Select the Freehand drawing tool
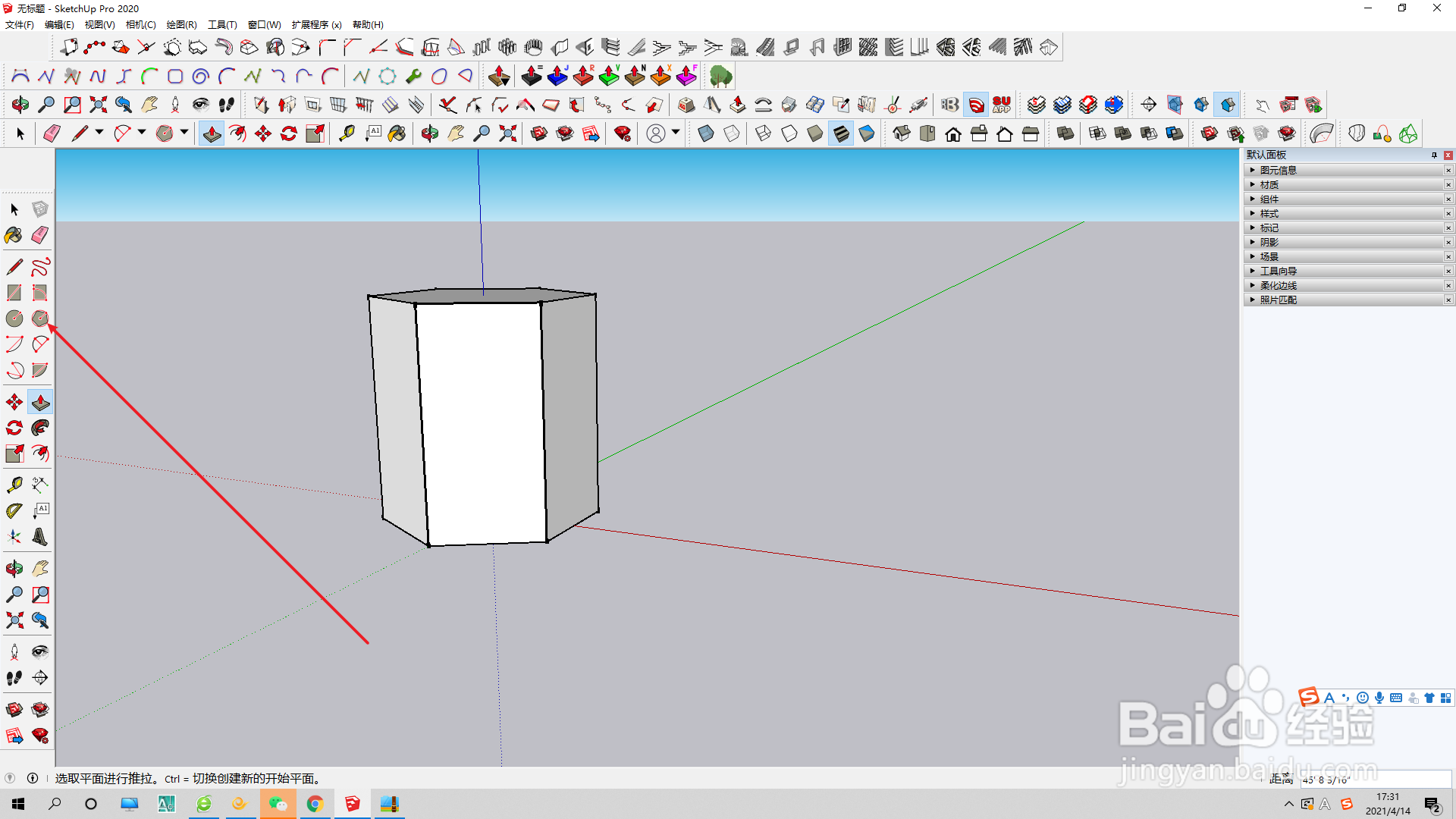 coord(40,267)
